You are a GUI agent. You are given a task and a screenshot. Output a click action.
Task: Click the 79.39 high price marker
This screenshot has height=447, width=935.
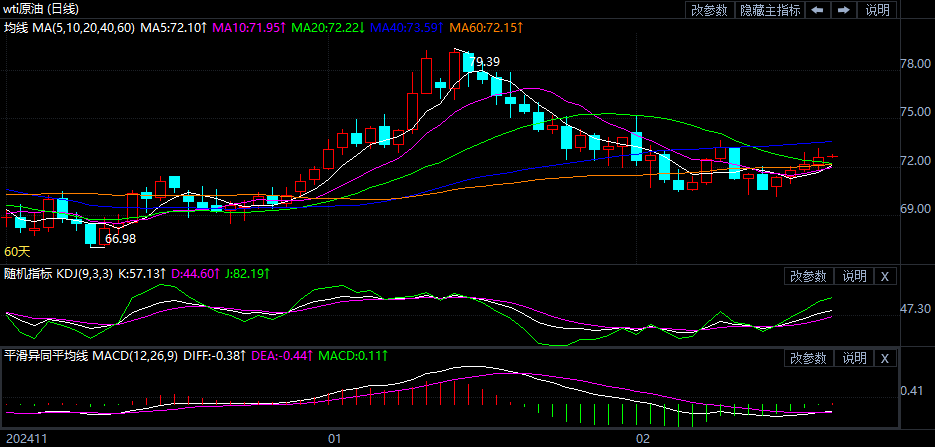(x=482, y=62)
